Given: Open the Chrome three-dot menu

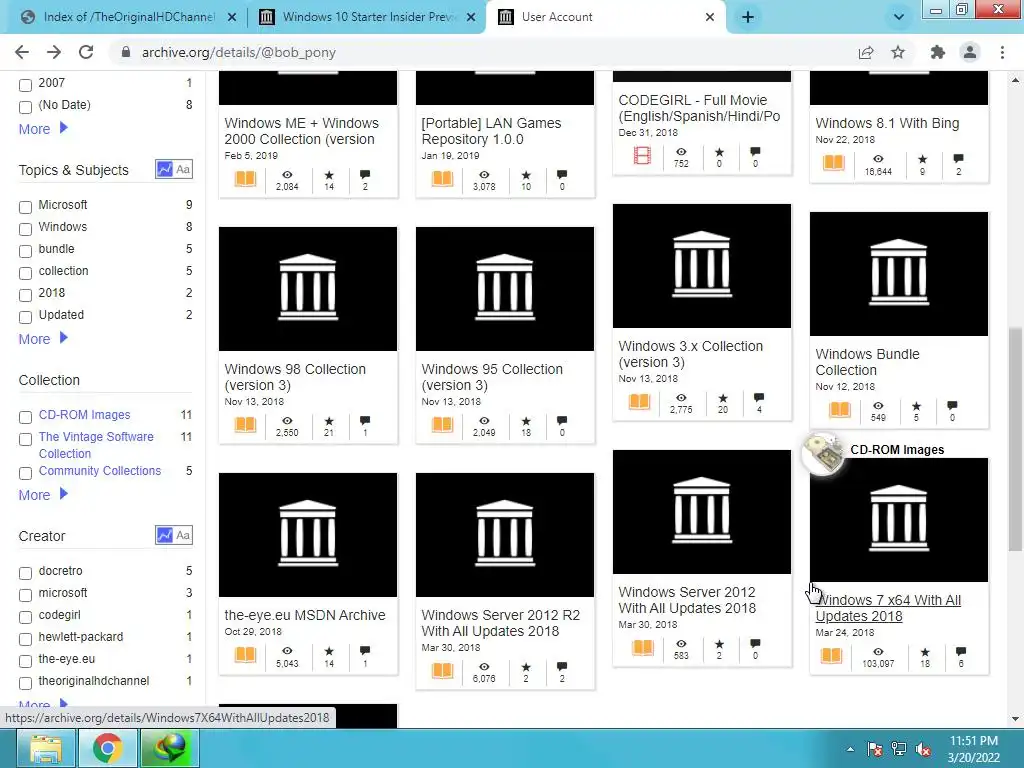Looking at the screenshot, I should click(x=1002, y=52).
